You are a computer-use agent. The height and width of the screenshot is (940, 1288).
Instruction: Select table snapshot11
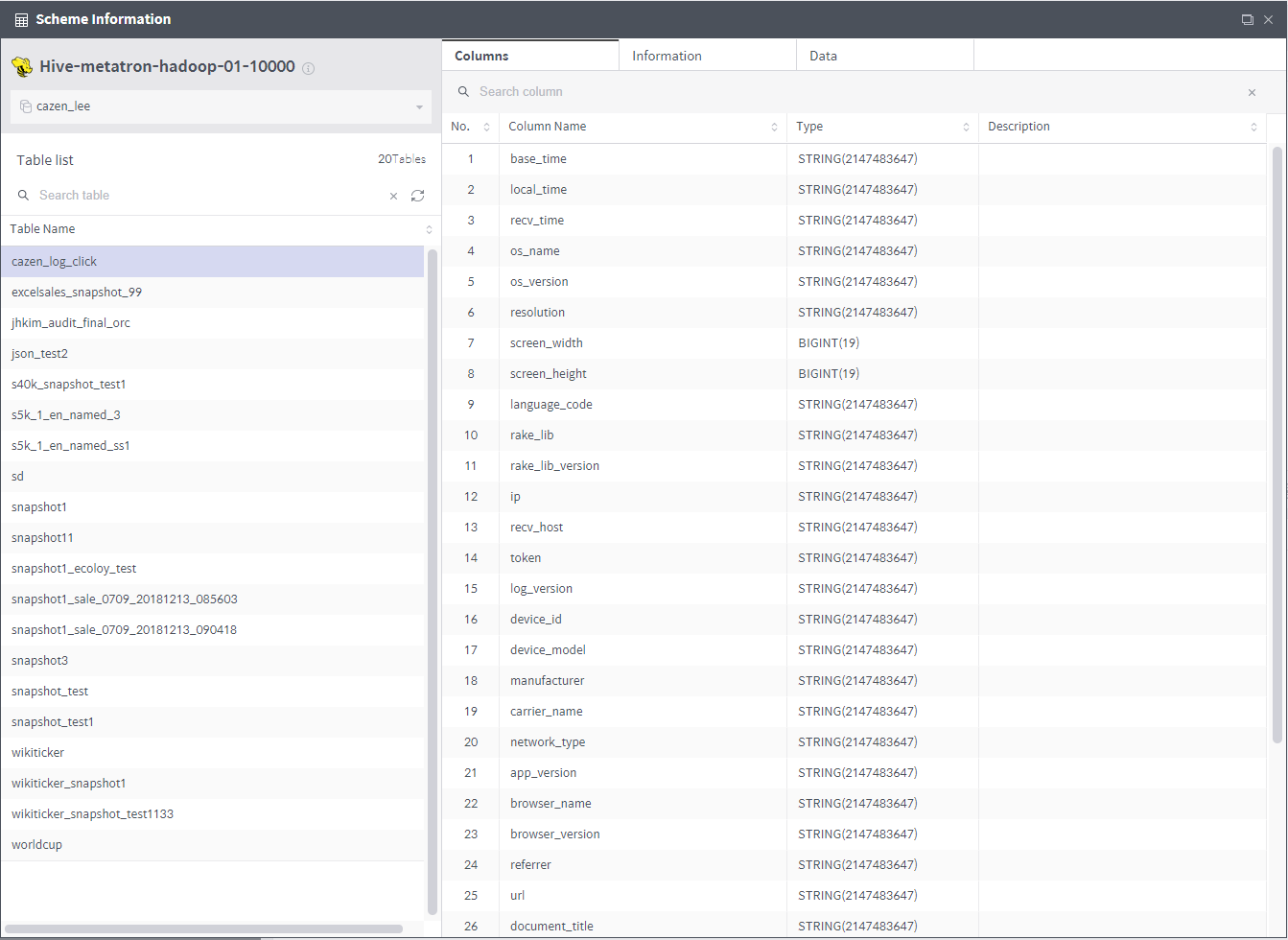[x=212, y=538]
